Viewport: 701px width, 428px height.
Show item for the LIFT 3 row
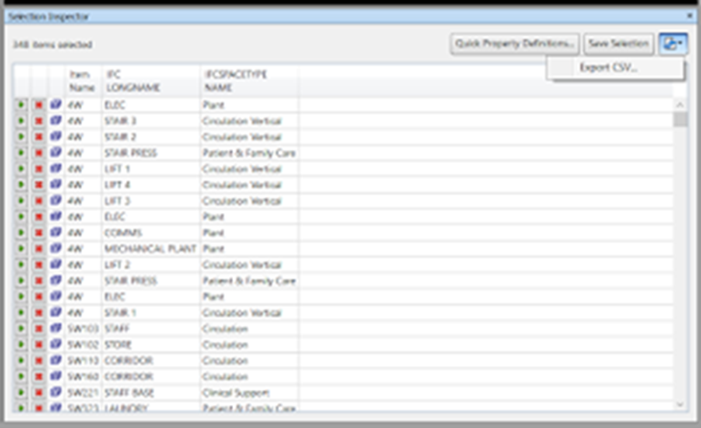(x=21, y=201)
